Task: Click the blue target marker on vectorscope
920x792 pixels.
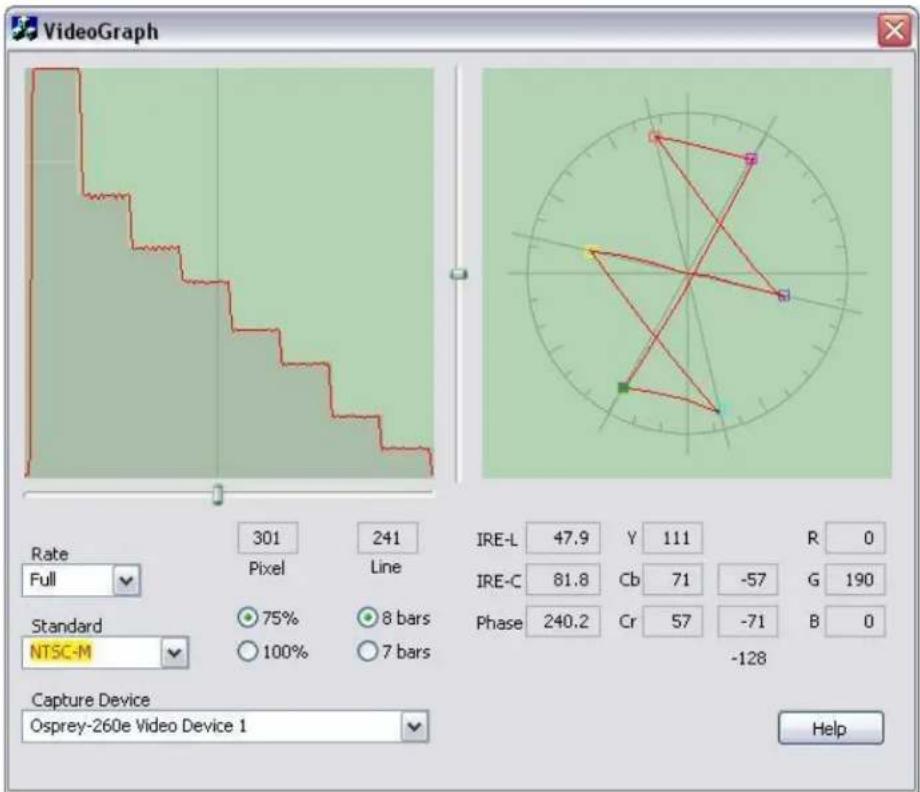Action: [x=784, y=295]
